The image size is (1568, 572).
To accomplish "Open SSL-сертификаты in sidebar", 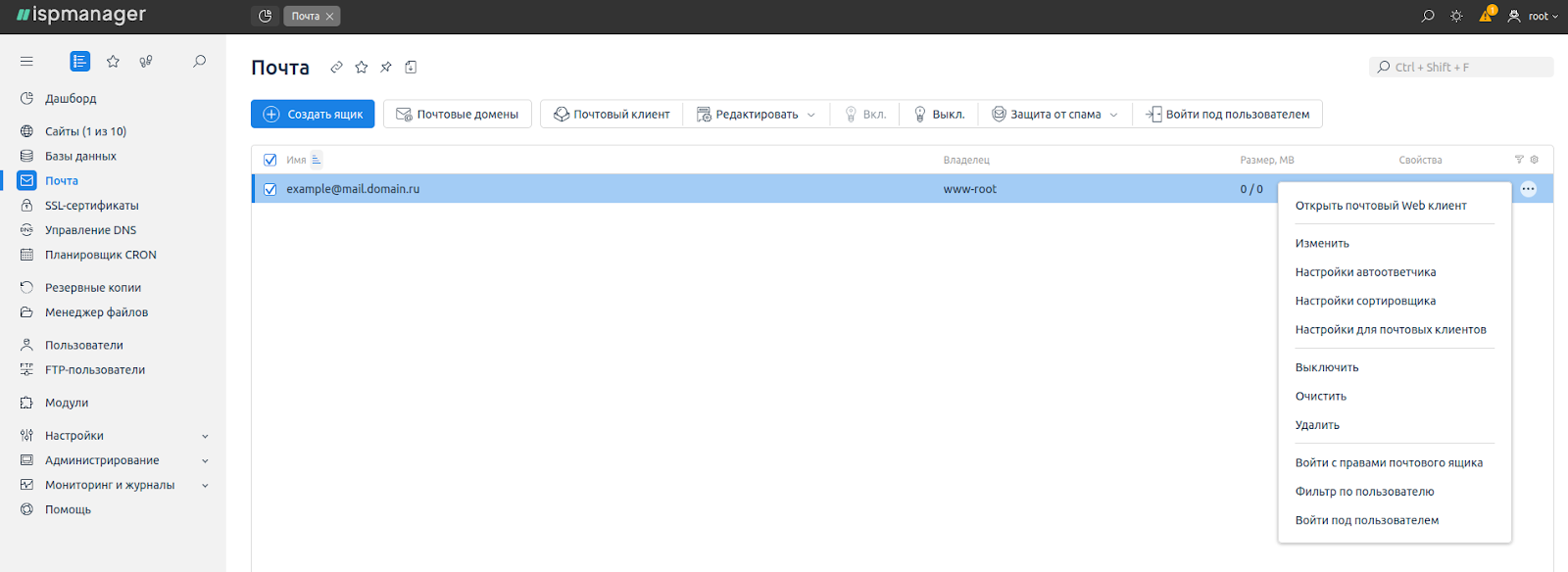I will pos(91,206).
